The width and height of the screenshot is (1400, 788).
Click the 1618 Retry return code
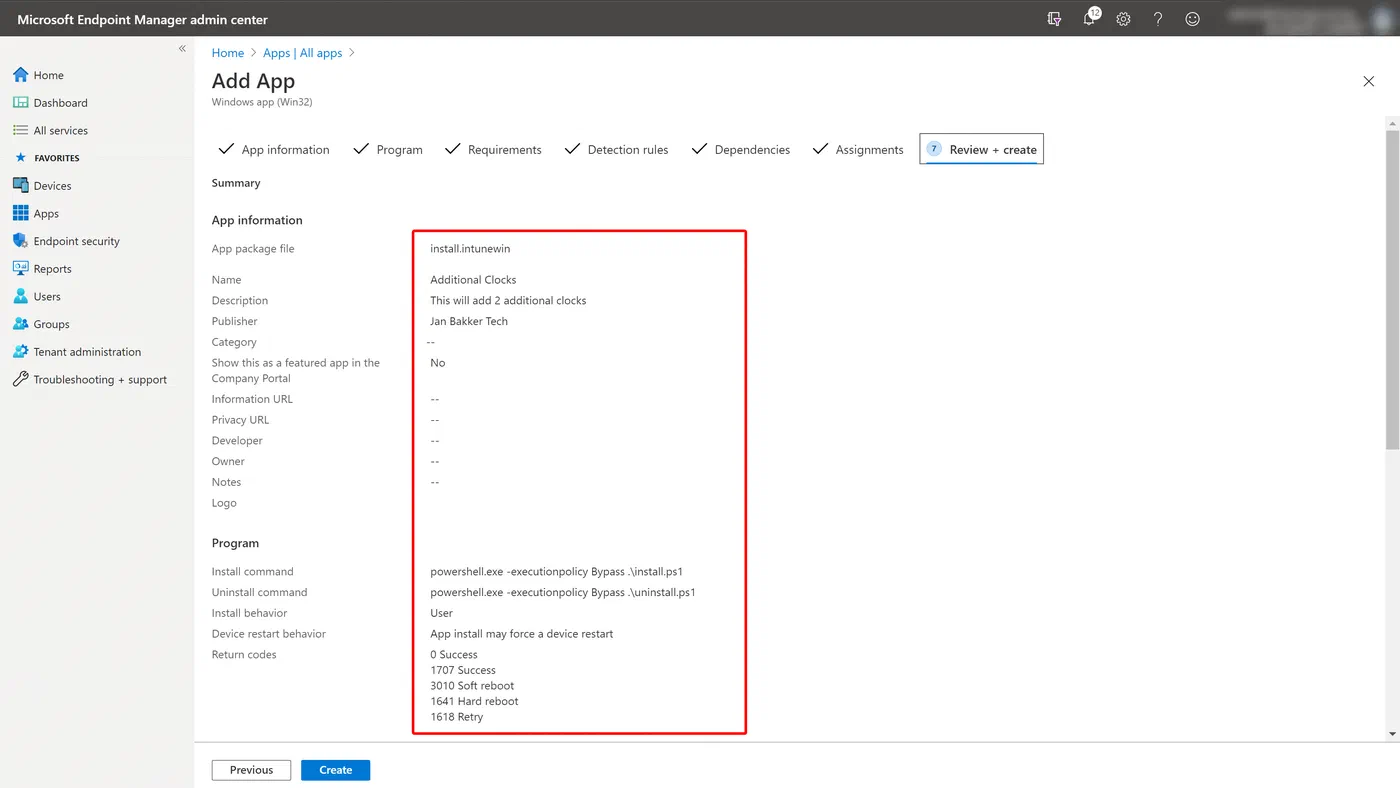[457, 717]
